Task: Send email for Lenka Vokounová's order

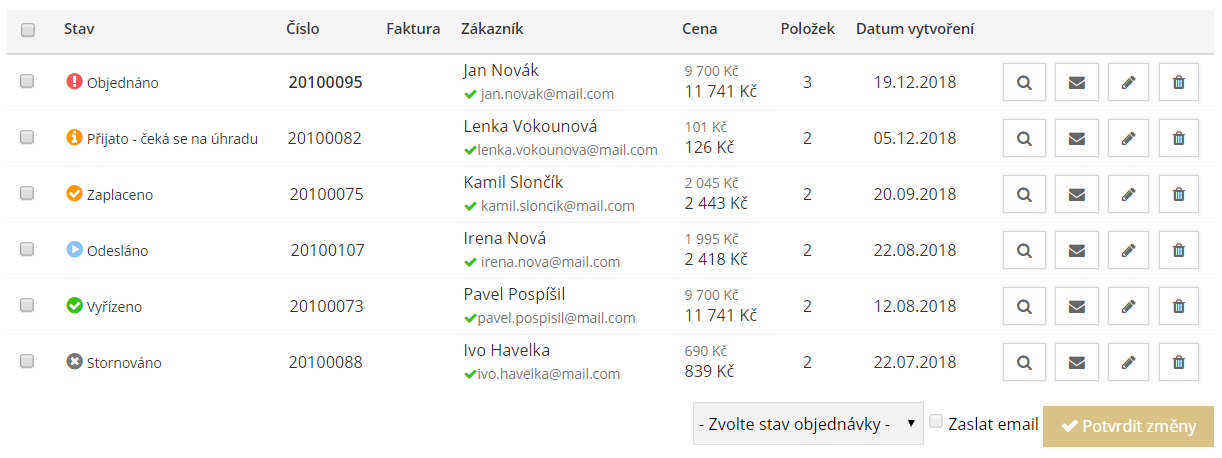Action: click(1076, 139)
